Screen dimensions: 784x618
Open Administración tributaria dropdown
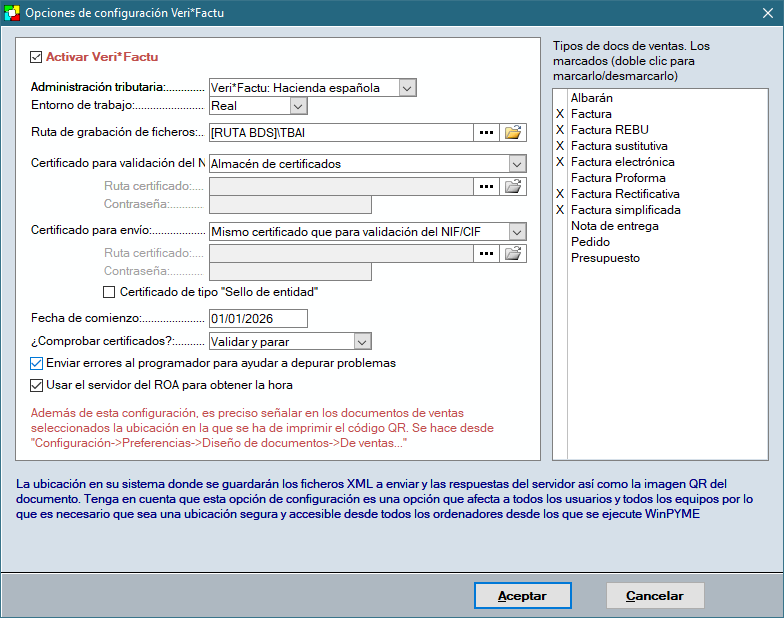406,88
